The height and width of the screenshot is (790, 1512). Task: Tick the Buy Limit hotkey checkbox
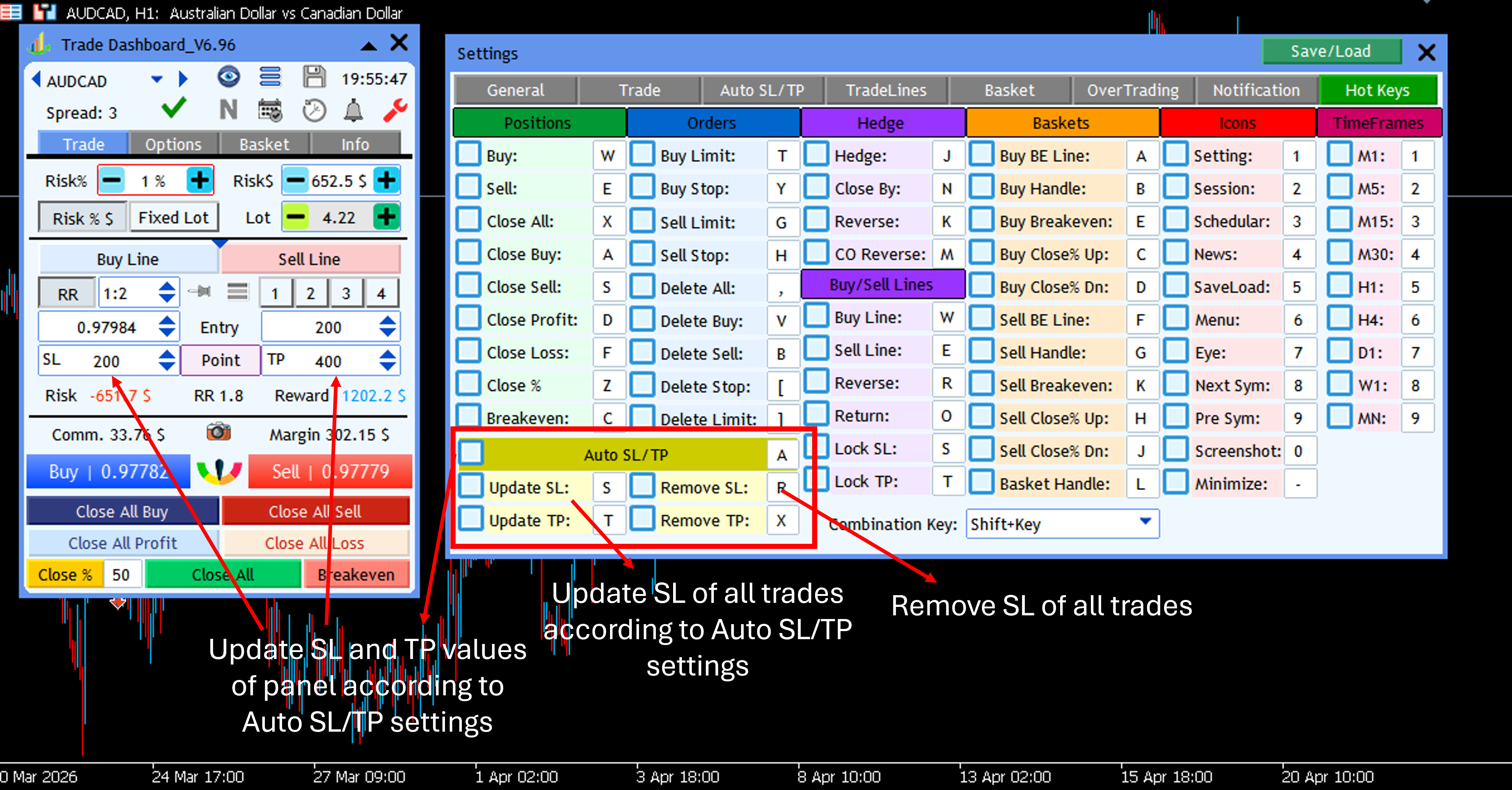tap(642, 154)
